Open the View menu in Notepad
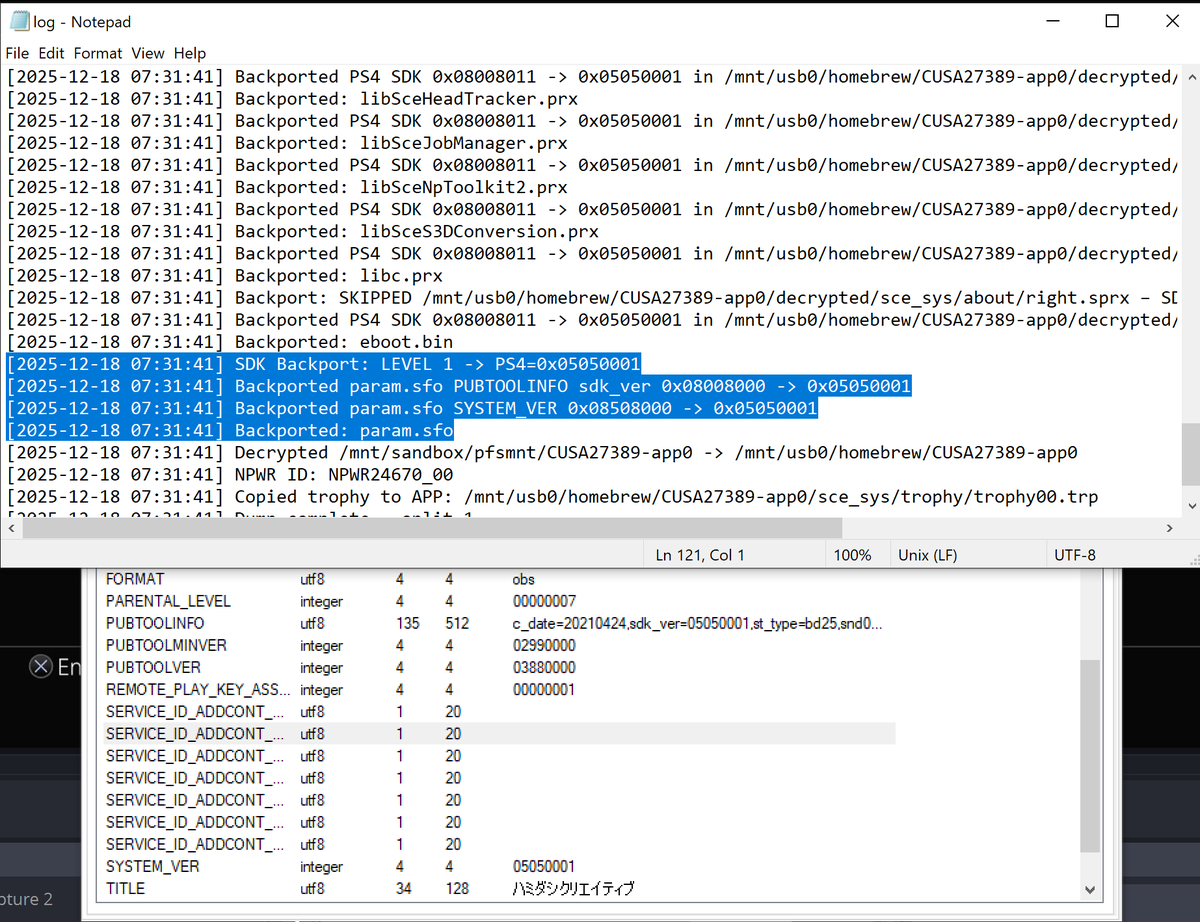Image resolution: width=1200 pixels, height=922 pixels. [x=148, y=53]
